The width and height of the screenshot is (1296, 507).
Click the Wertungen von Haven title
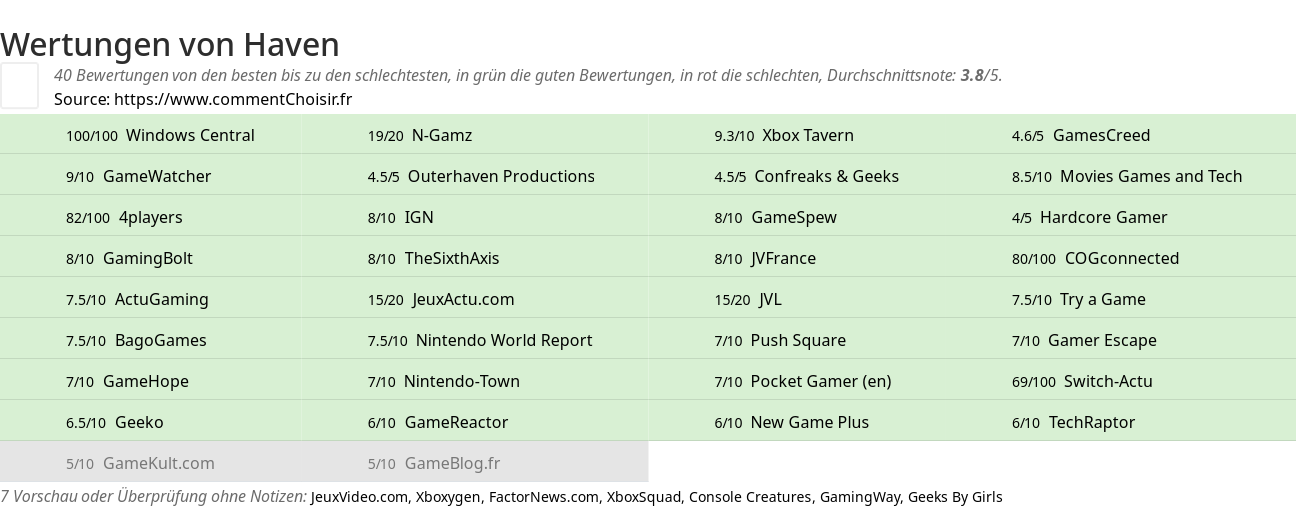pos(170,44)
